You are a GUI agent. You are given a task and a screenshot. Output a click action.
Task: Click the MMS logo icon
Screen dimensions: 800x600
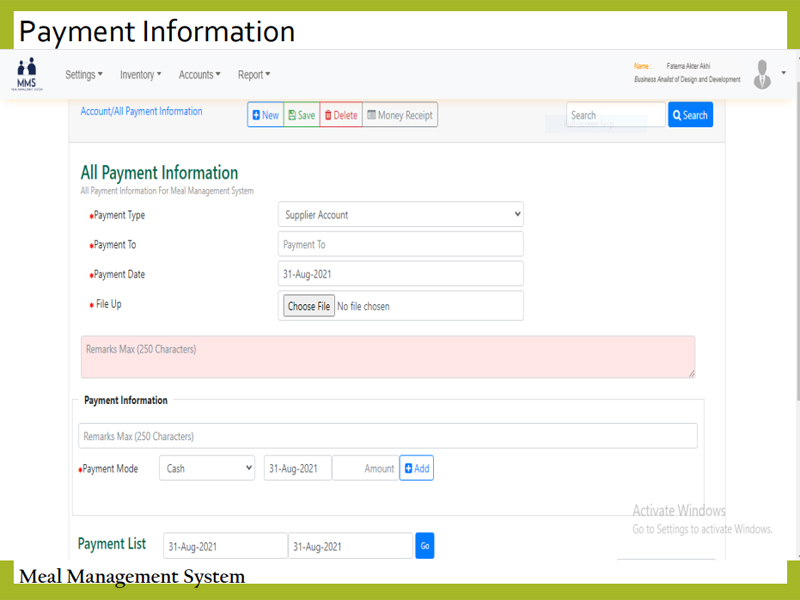pyautogui.click(x=26, y=74)
